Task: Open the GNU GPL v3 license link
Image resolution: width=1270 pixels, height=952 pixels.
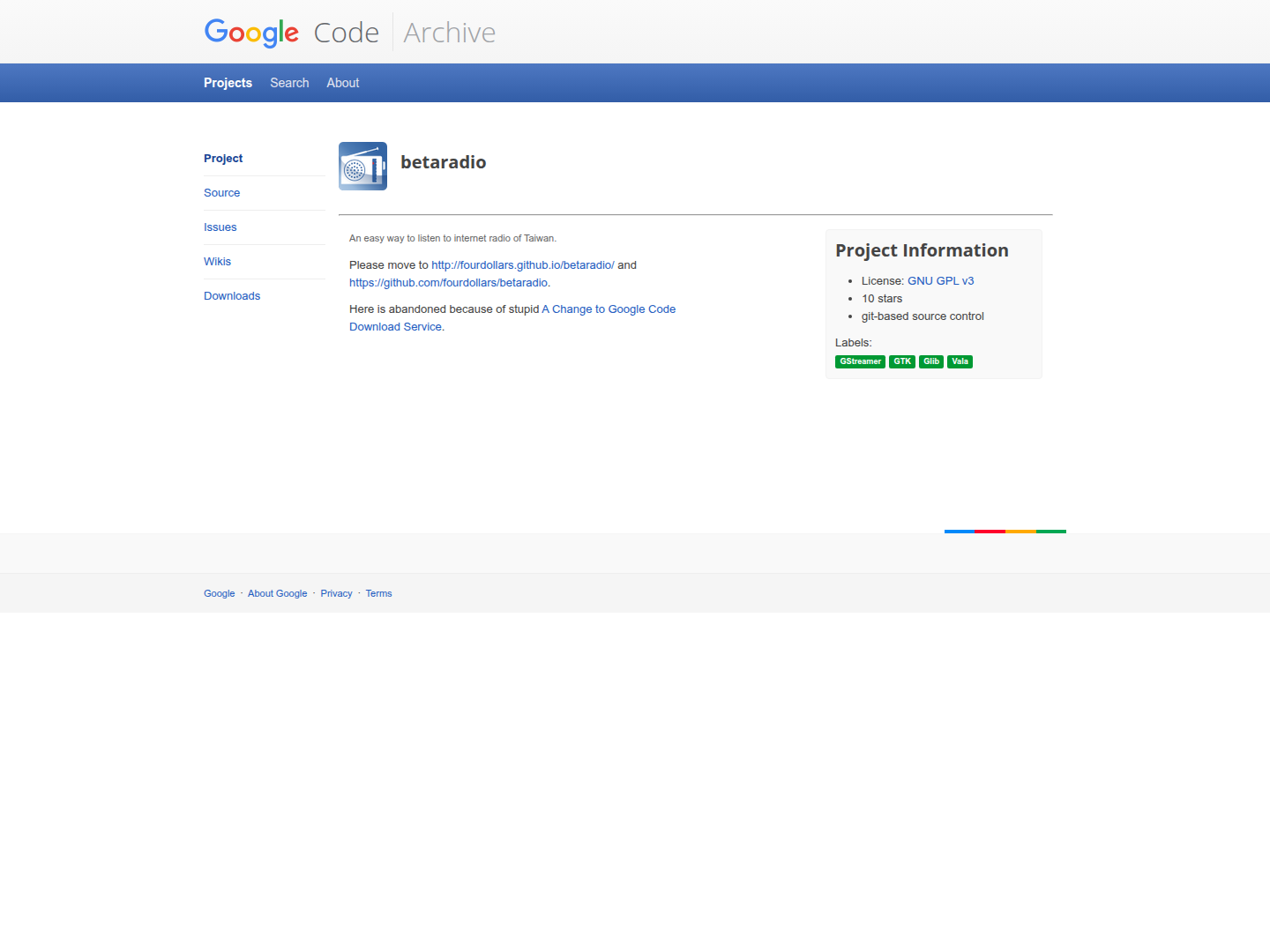Action: point(940,281)
